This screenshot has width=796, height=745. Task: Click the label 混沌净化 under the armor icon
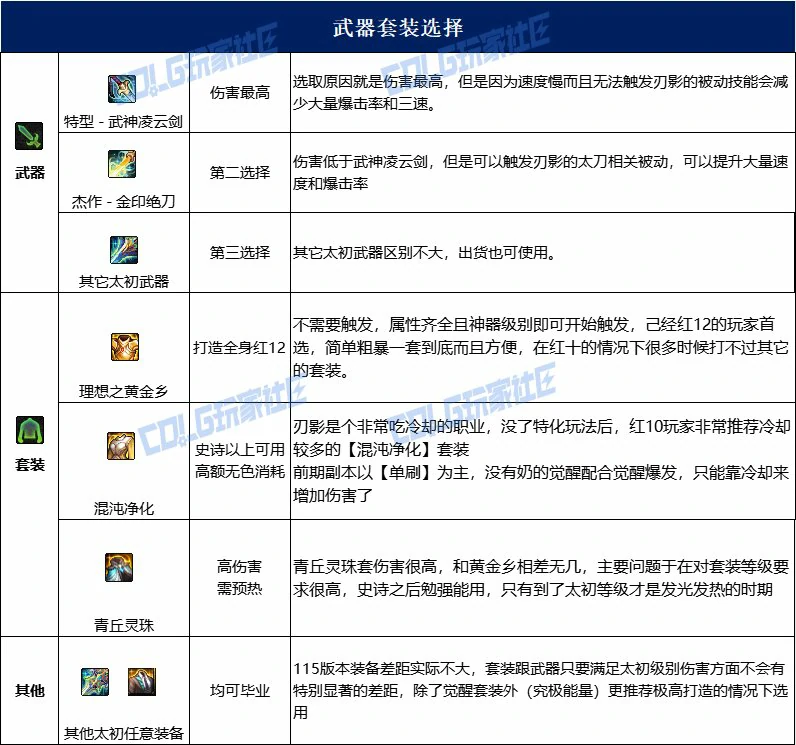click(x=124, y=509)
